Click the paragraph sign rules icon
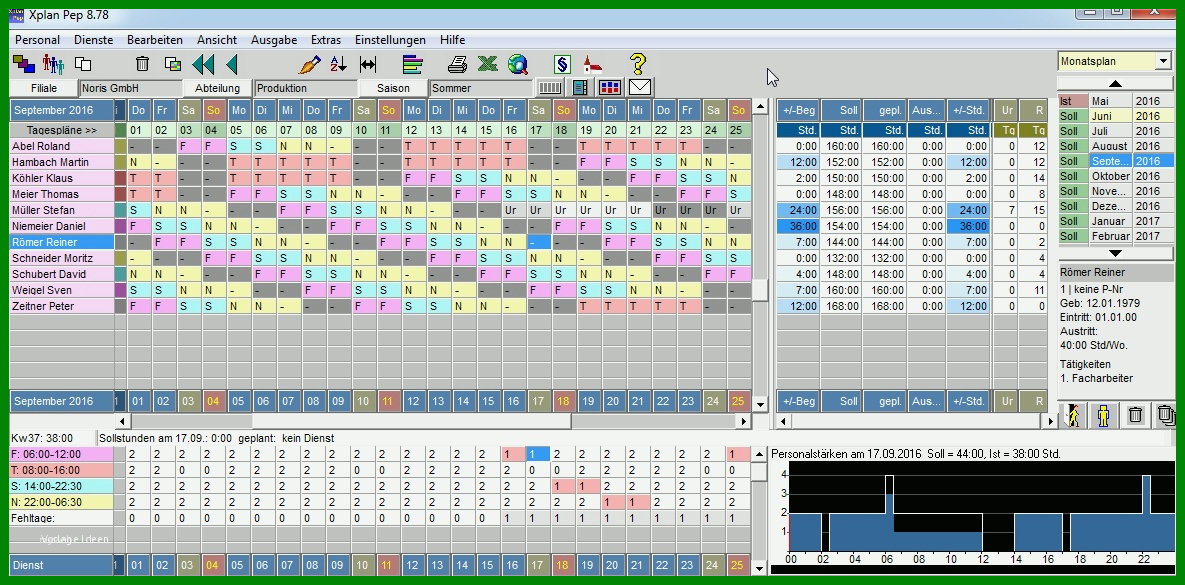 click(x=562, y=64)
